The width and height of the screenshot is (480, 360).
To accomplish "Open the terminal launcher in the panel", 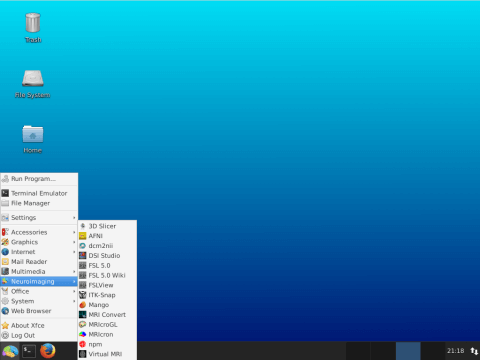I will coord(29,351).
